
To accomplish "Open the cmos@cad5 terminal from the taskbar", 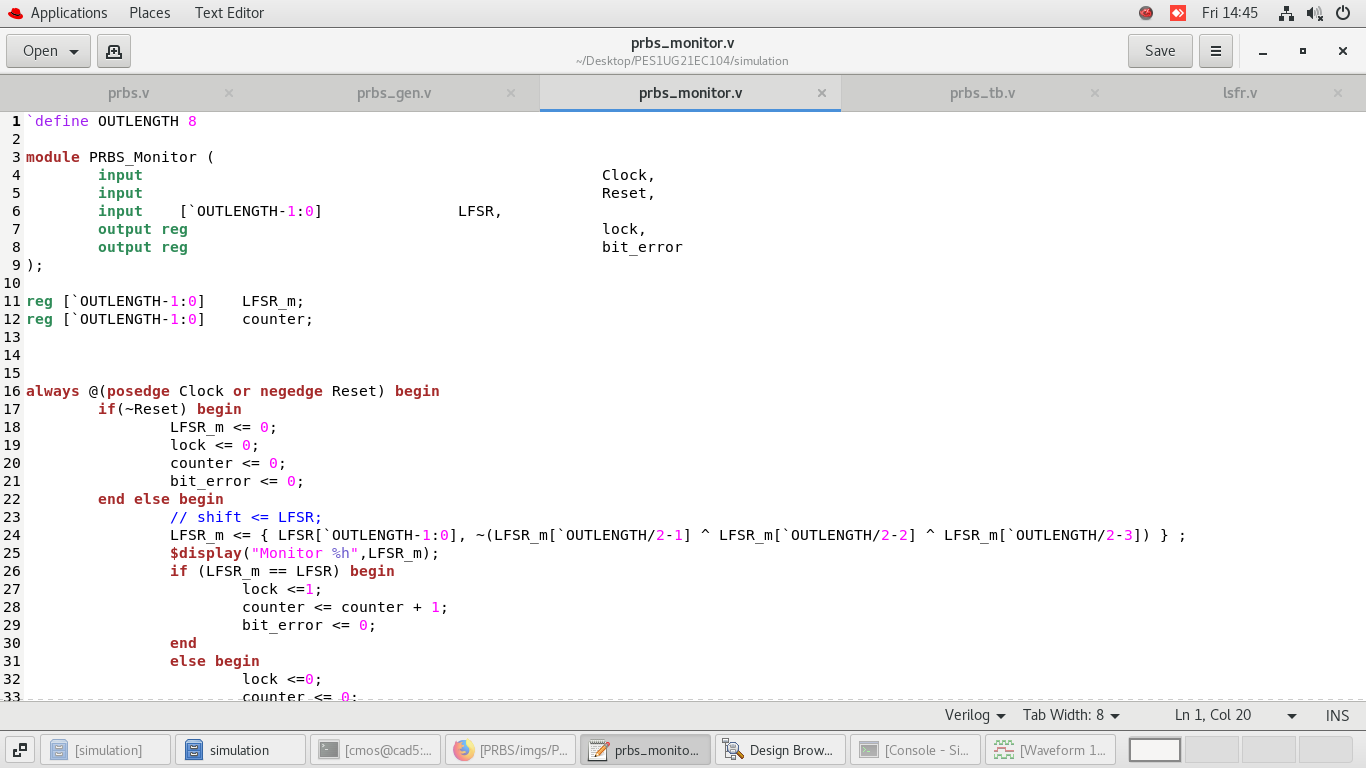I will click(x=376, y=749).
